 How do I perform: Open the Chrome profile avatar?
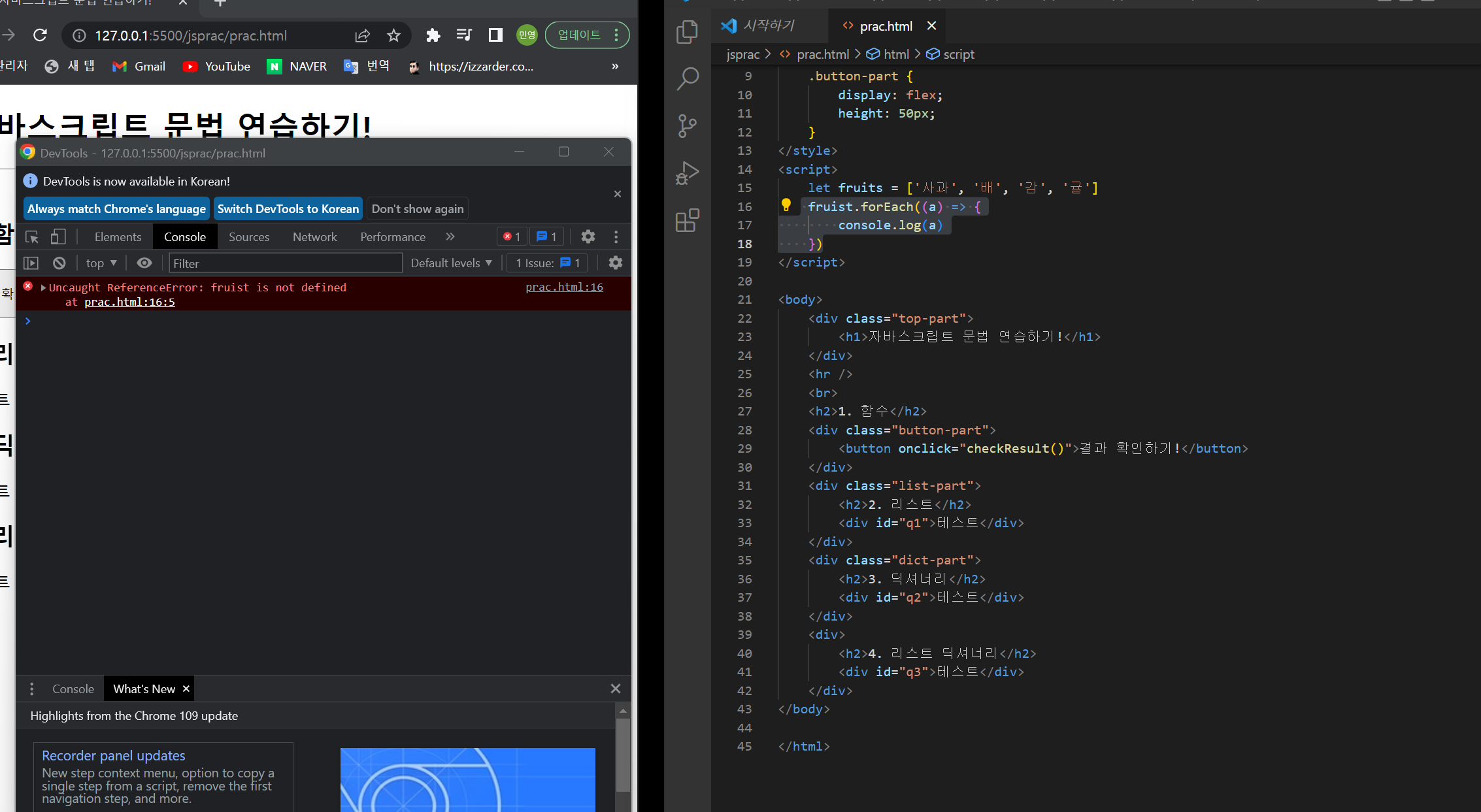click(x=527, y=35)
